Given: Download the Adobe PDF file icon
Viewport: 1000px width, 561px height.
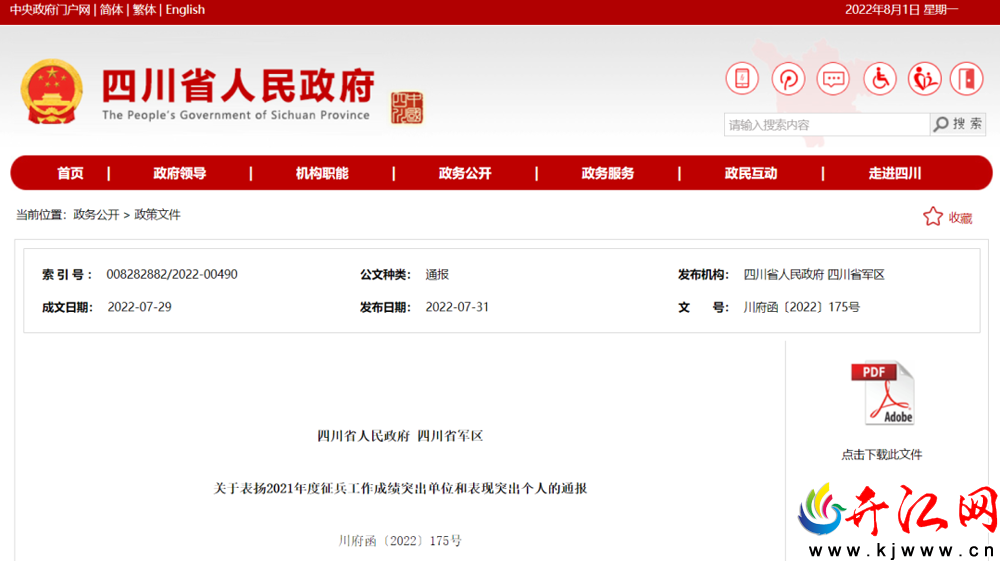Looking at the screenshot, I should click(x=883, y=393).
